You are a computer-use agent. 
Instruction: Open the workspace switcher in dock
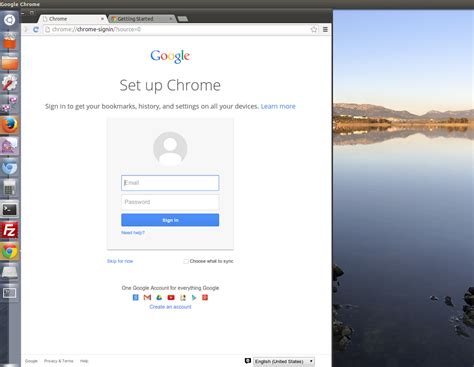point(9,293)
